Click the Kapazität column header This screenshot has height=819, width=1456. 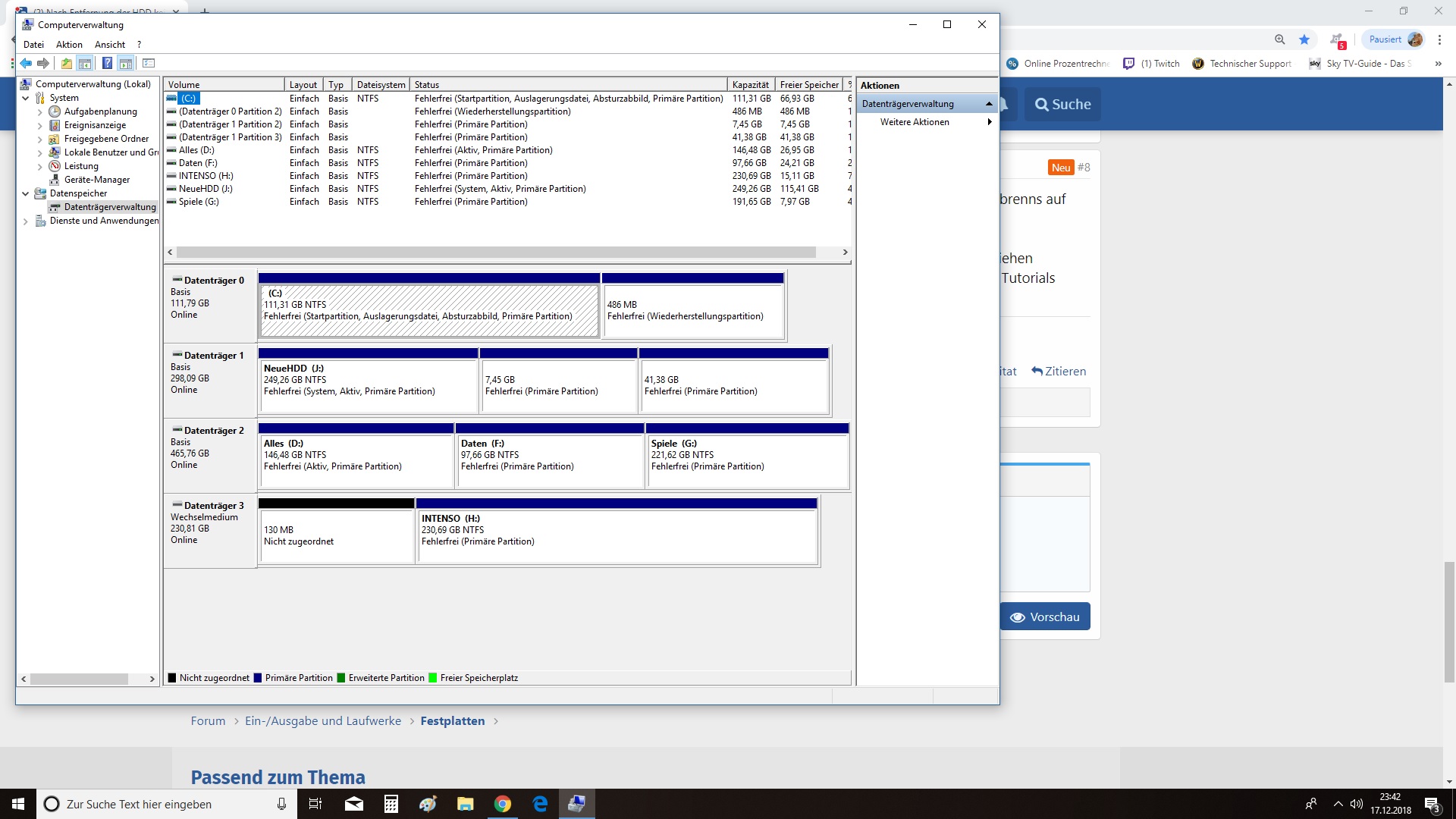(x=750, y=85)
